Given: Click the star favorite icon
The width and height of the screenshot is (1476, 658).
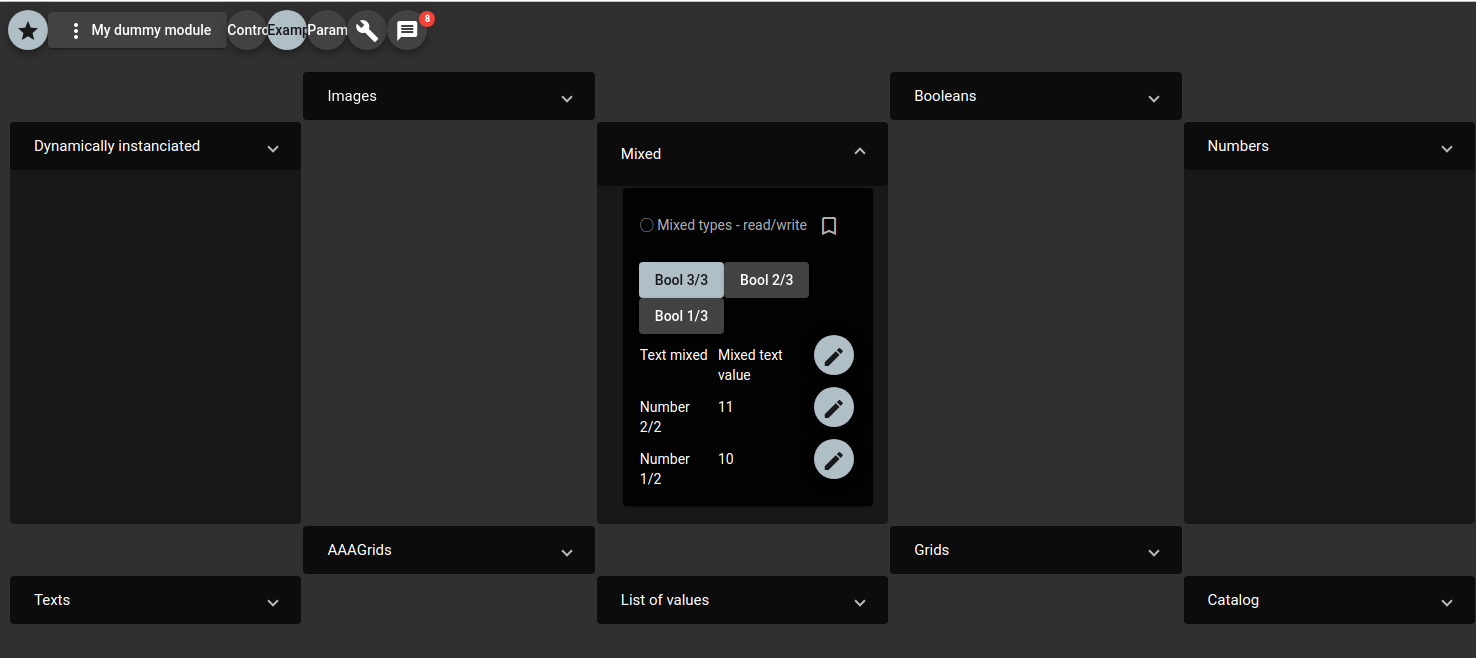Looking at the screenshot, I should [x=28, y=31].
